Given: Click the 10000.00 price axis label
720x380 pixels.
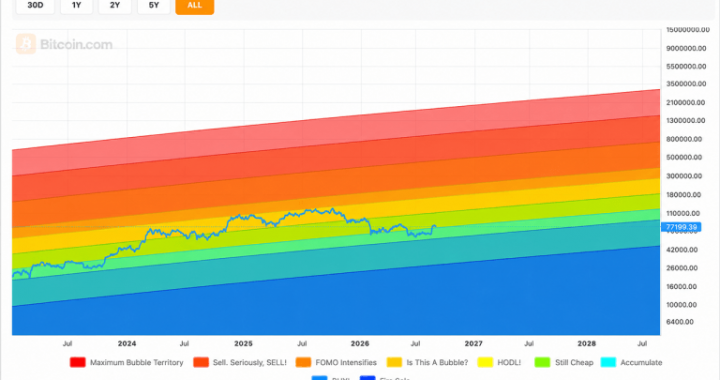Looking at the screenshot, I should (x=681, y=305).
